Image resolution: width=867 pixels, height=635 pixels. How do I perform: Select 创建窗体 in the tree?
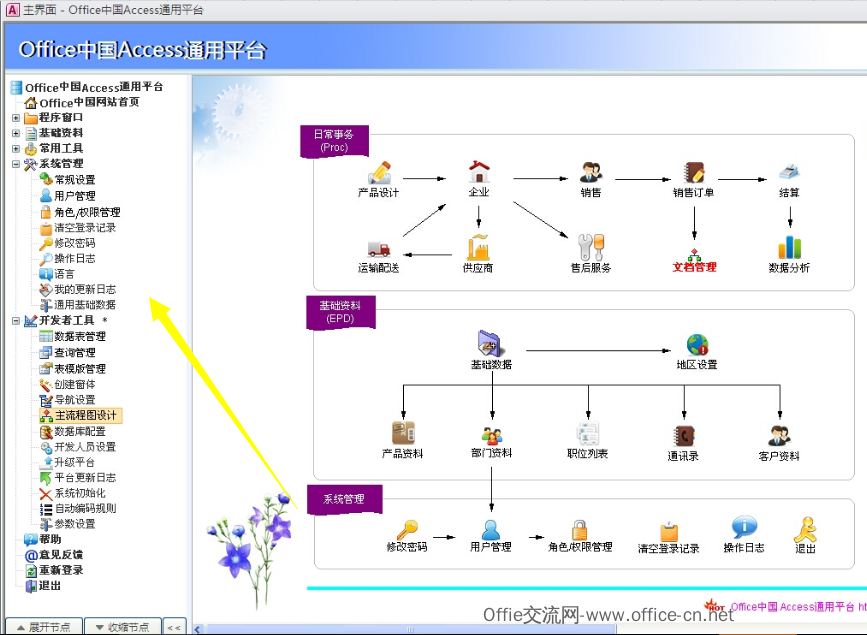(75, 384)
